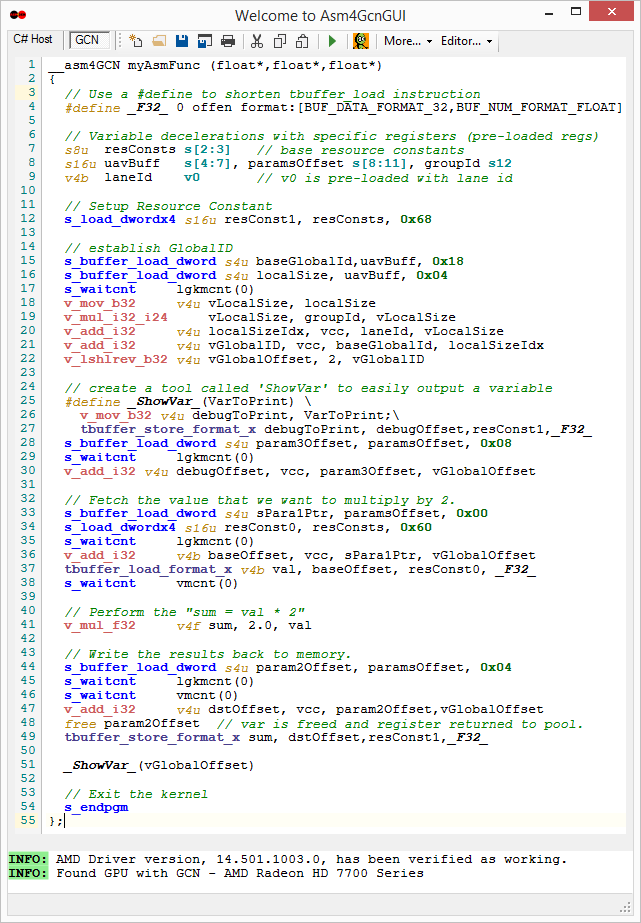641x923 pixels.
Task: Click the New file icon
Action: point(136,41)
